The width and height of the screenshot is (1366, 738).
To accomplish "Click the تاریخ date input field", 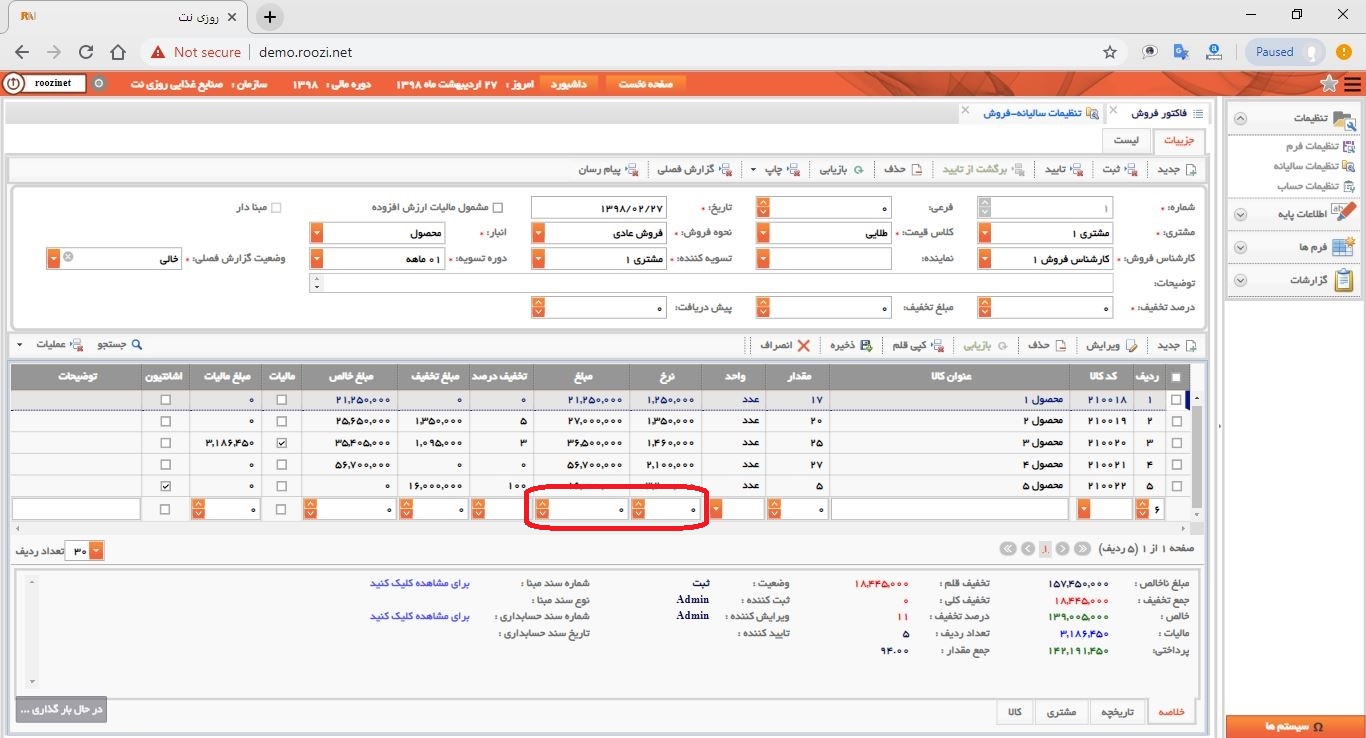I will coord(598,208).
